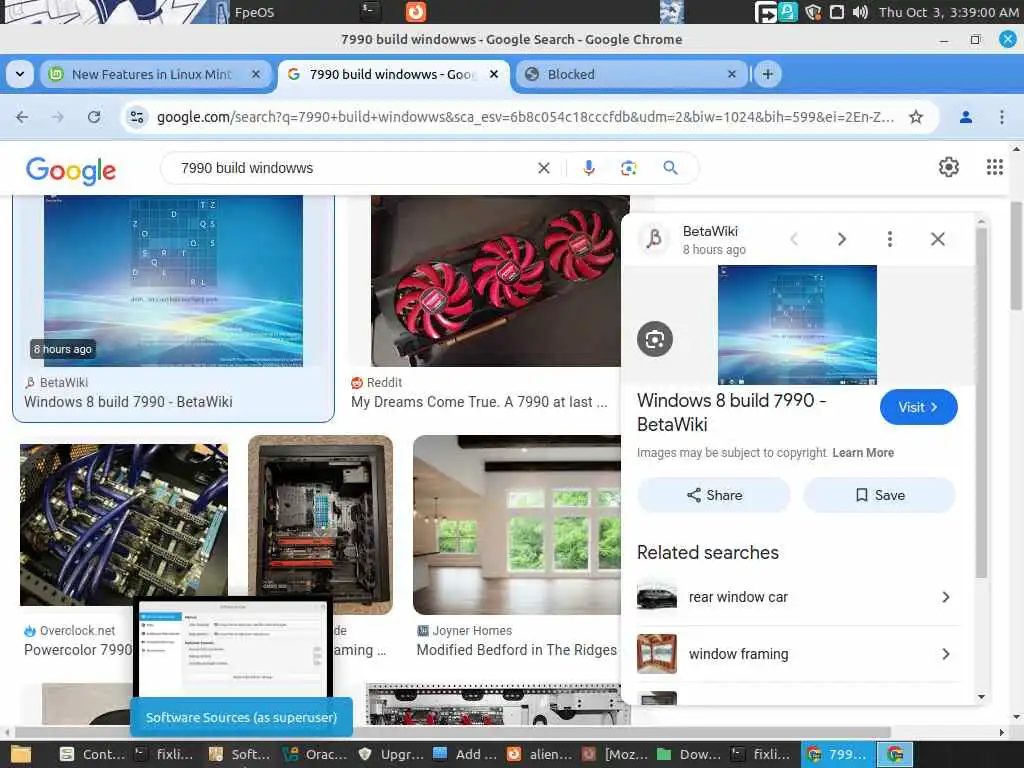Open preview panel three-dot options
Viewport: 1024px width, 768px height.
pyautogui.click(x=889, y=239)
